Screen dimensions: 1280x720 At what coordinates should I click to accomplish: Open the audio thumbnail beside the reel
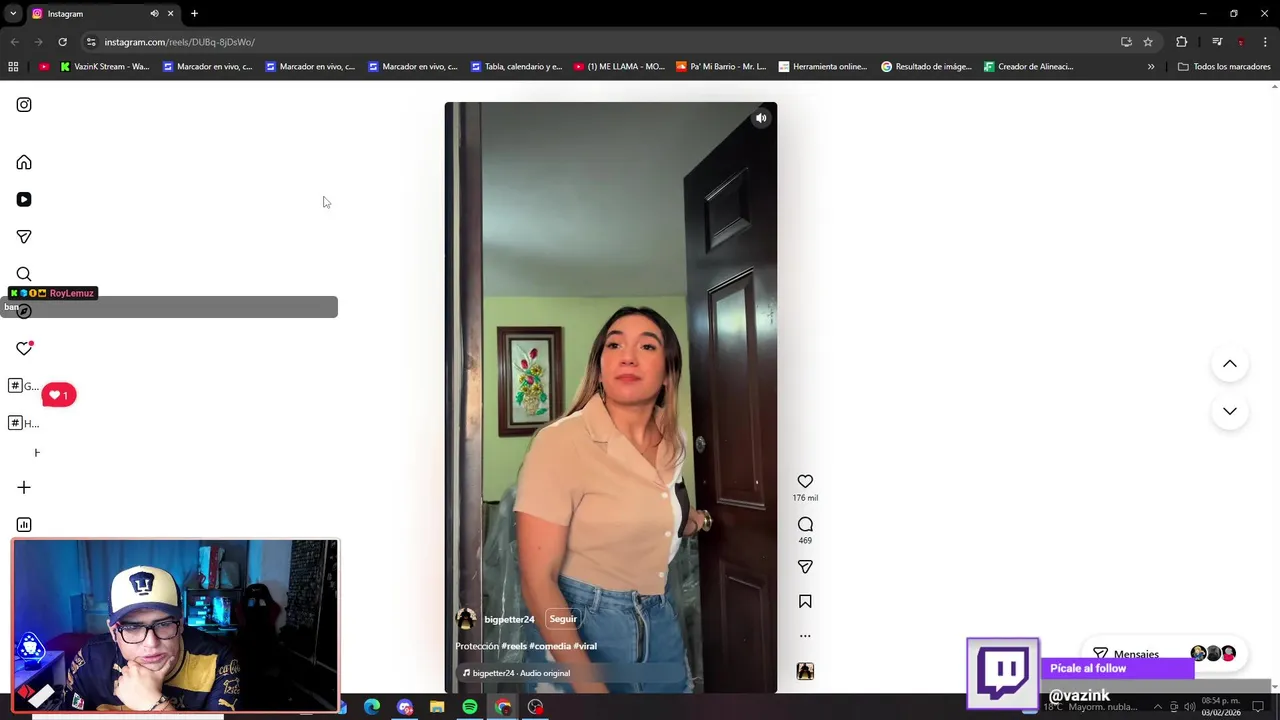point(805,671)
